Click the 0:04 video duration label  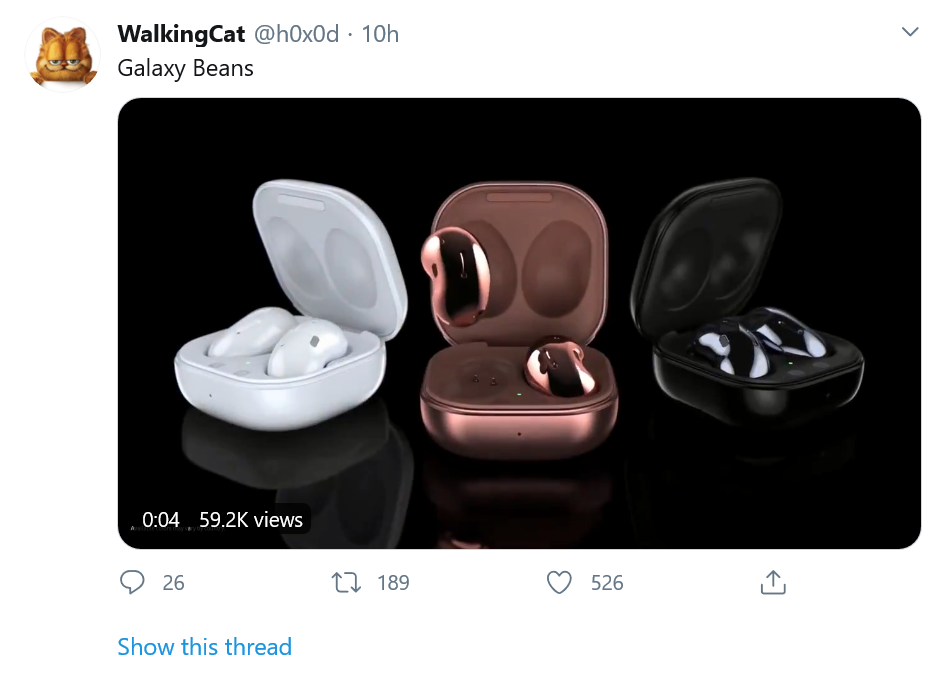161,520
